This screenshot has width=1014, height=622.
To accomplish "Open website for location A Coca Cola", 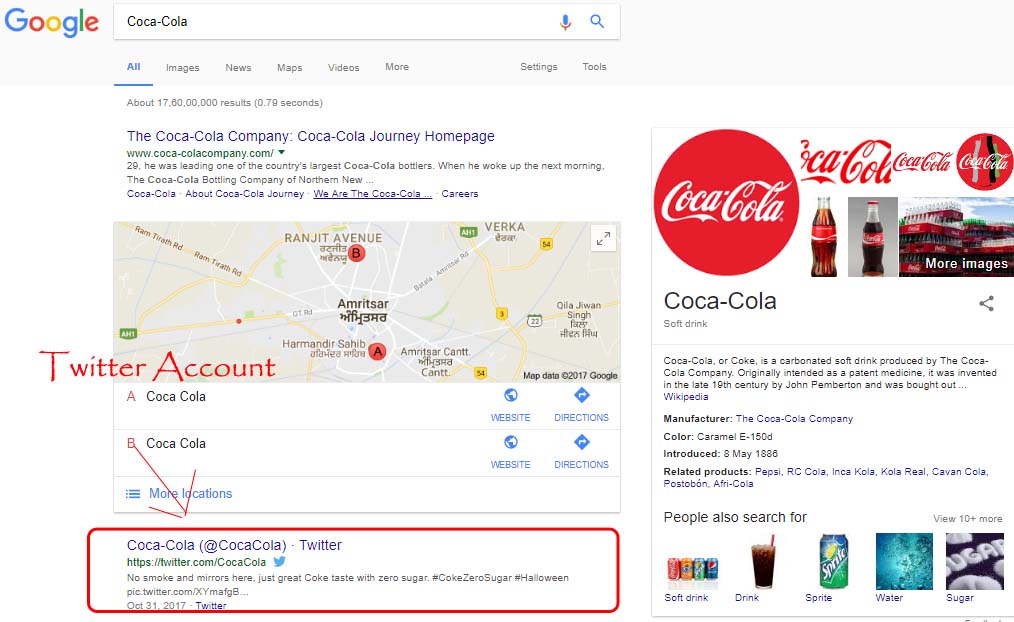I will 511,403.
